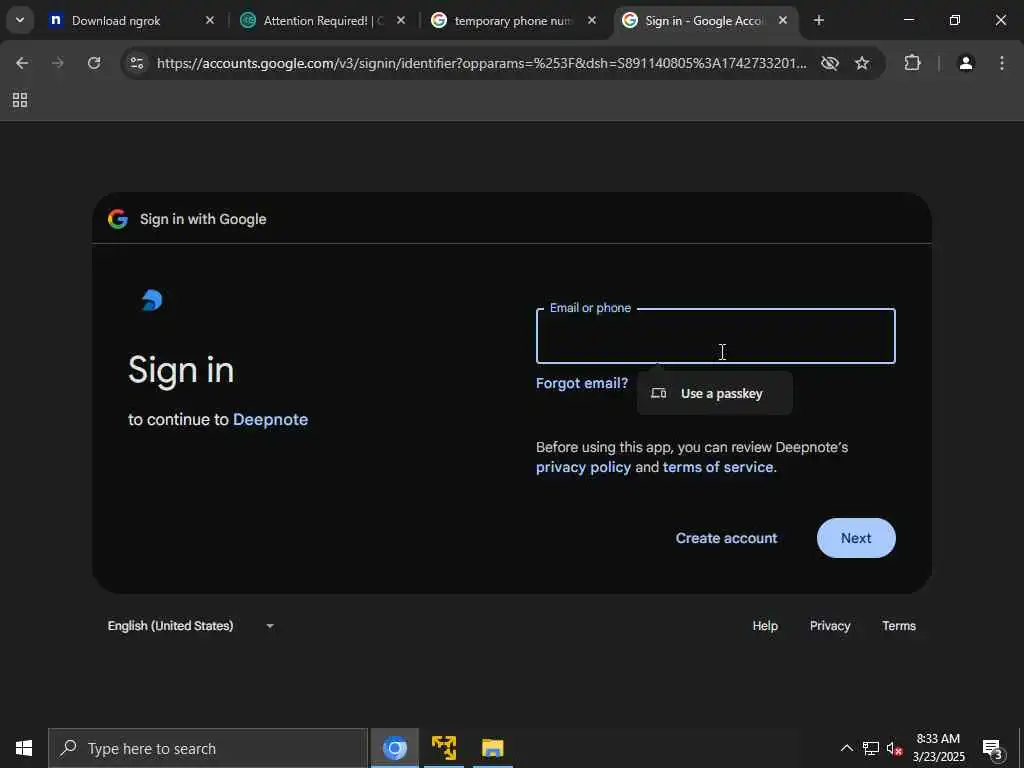Screen dimensions: 1024x768
Task: Click the Type here to search box
Action: click(208, 748)
